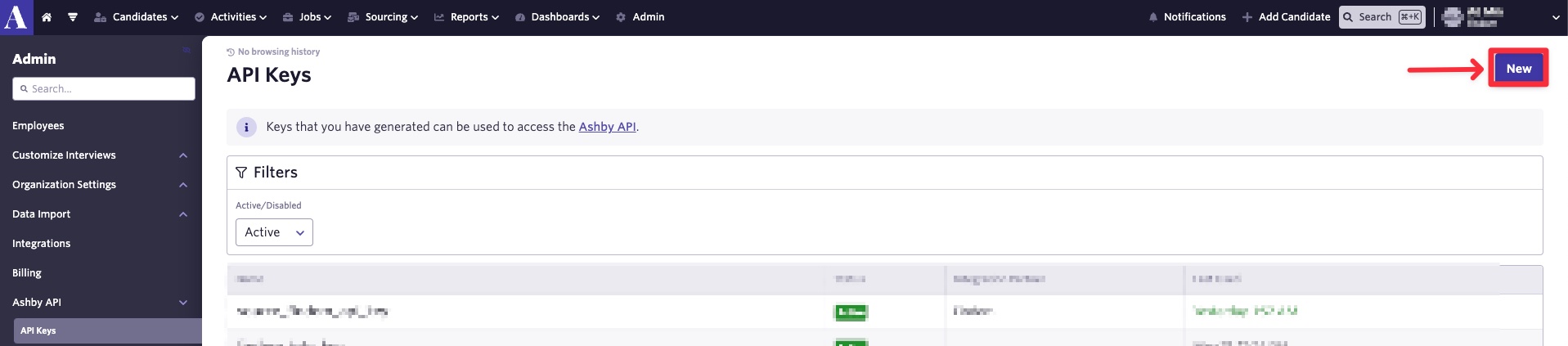The width and height of the screenshot is (1568, 346).
Task: Click the Admin sidebar search field
Action: (x=104, y=88)
